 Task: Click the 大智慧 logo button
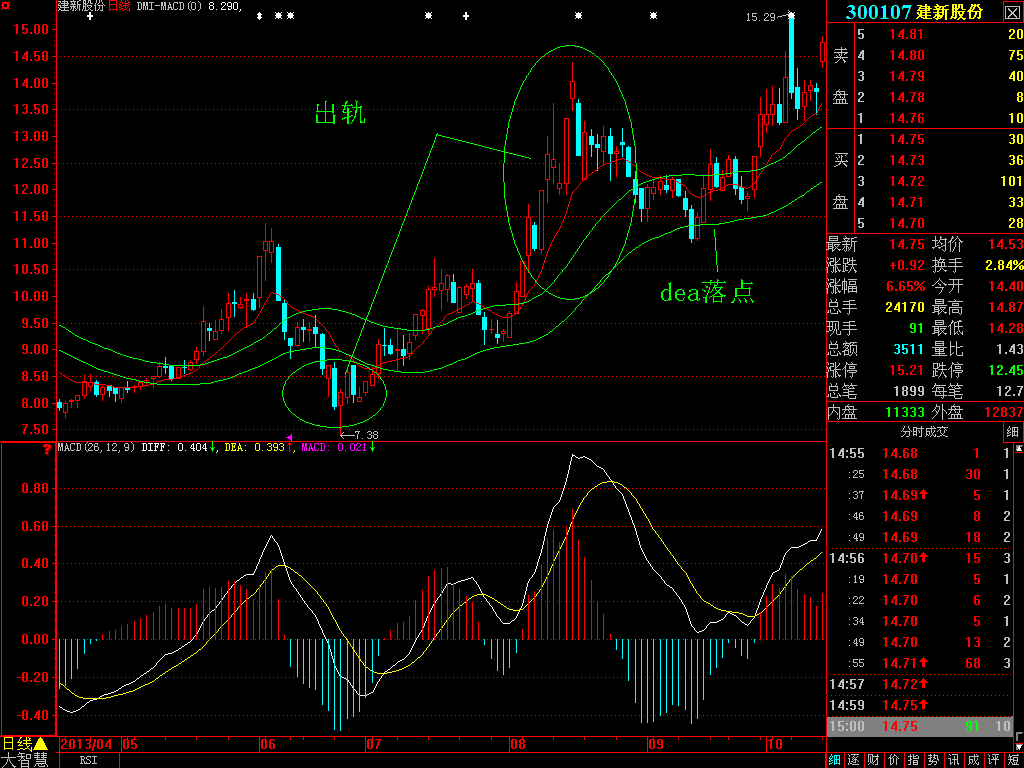[x=25, y=760]
